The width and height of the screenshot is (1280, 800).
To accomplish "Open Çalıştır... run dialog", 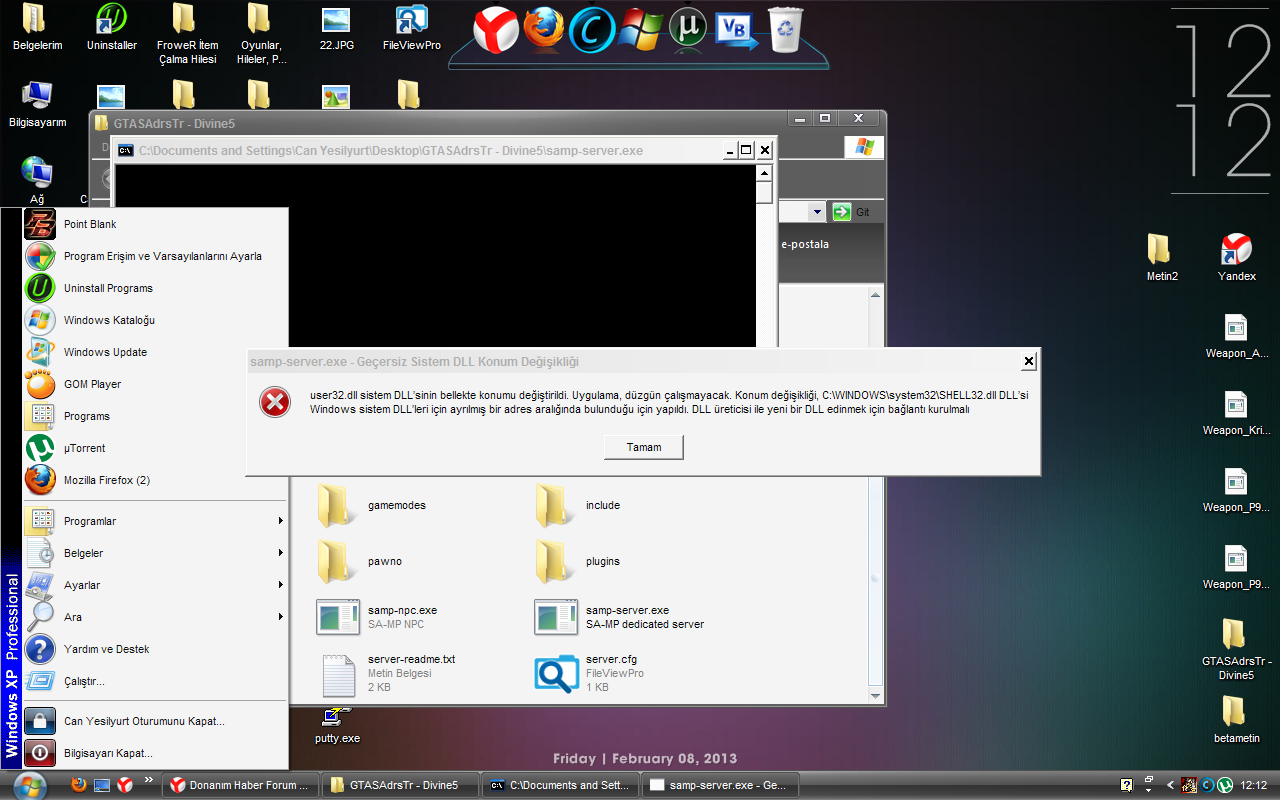I will [155, 681].
